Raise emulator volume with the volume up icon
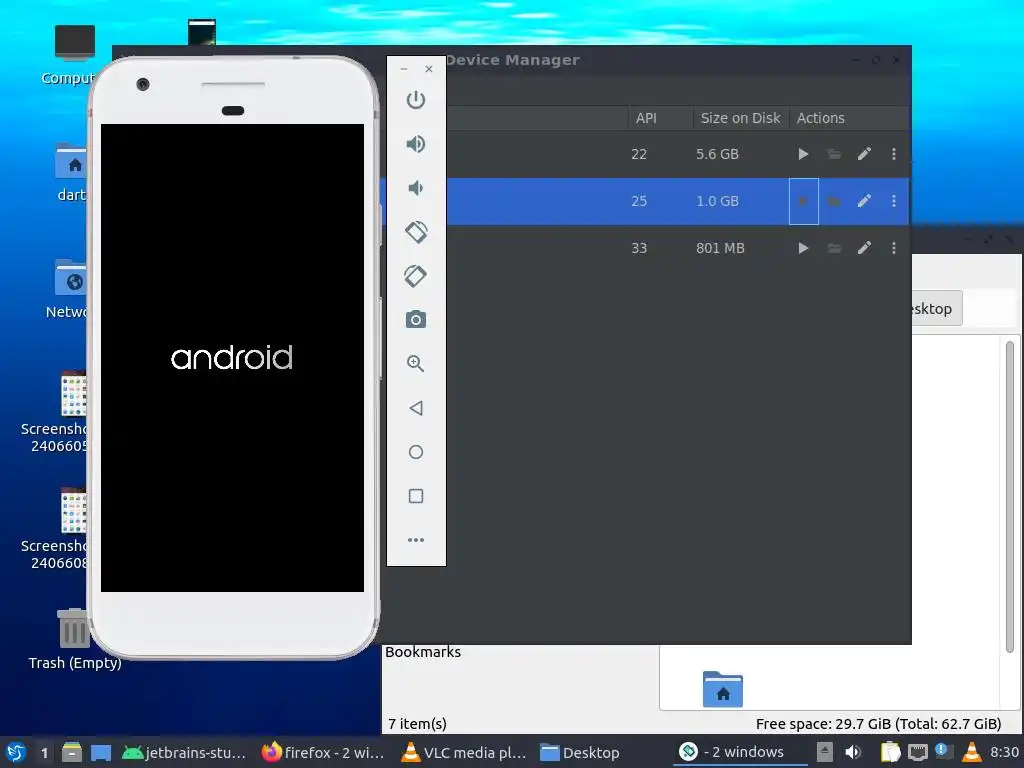Image resolution: width=1024 pixels, height=768 pixels. pyautogui.click(x=416, y=144)
